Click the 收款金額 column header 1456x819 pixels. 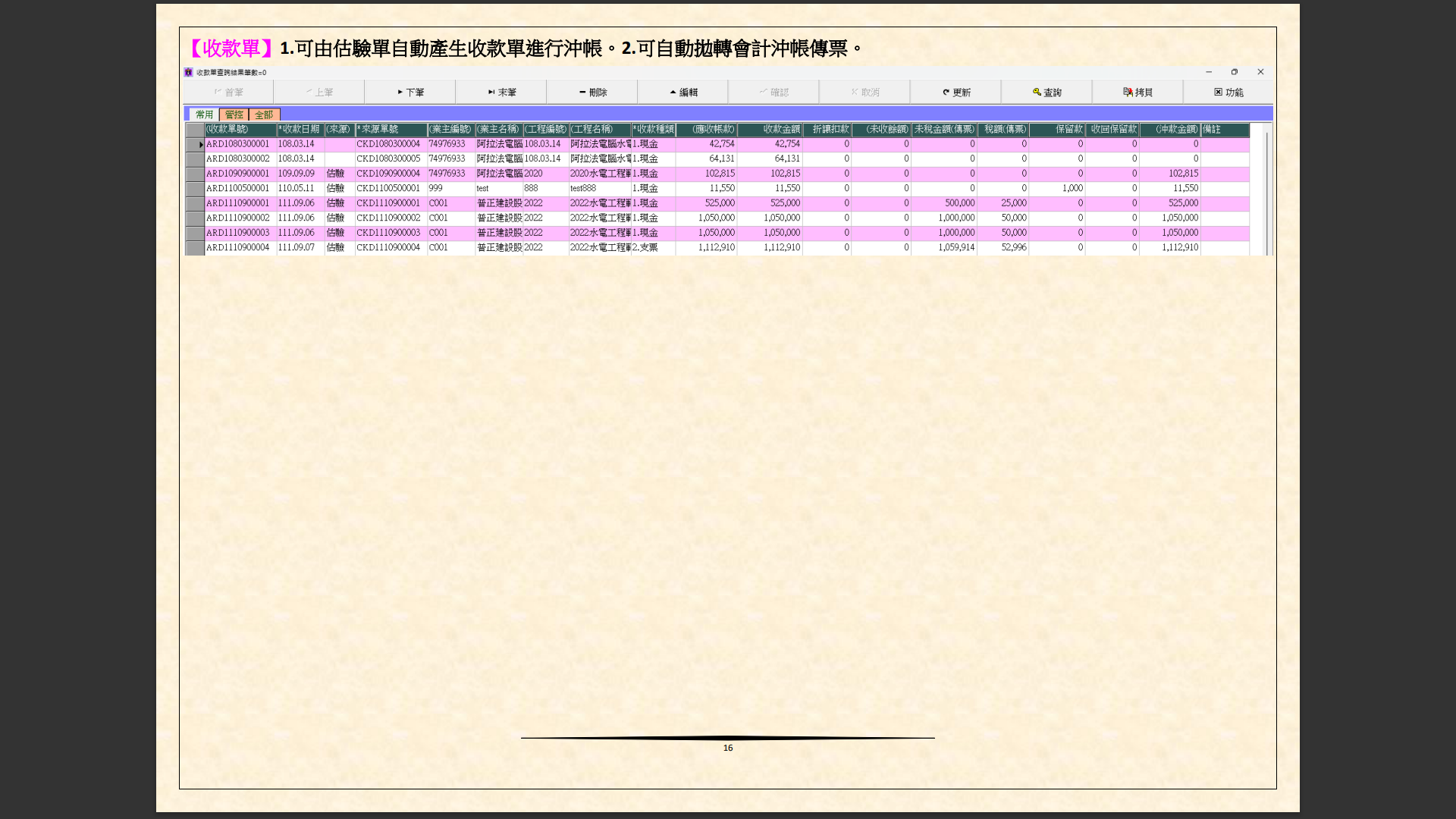(x=770, y=130)
